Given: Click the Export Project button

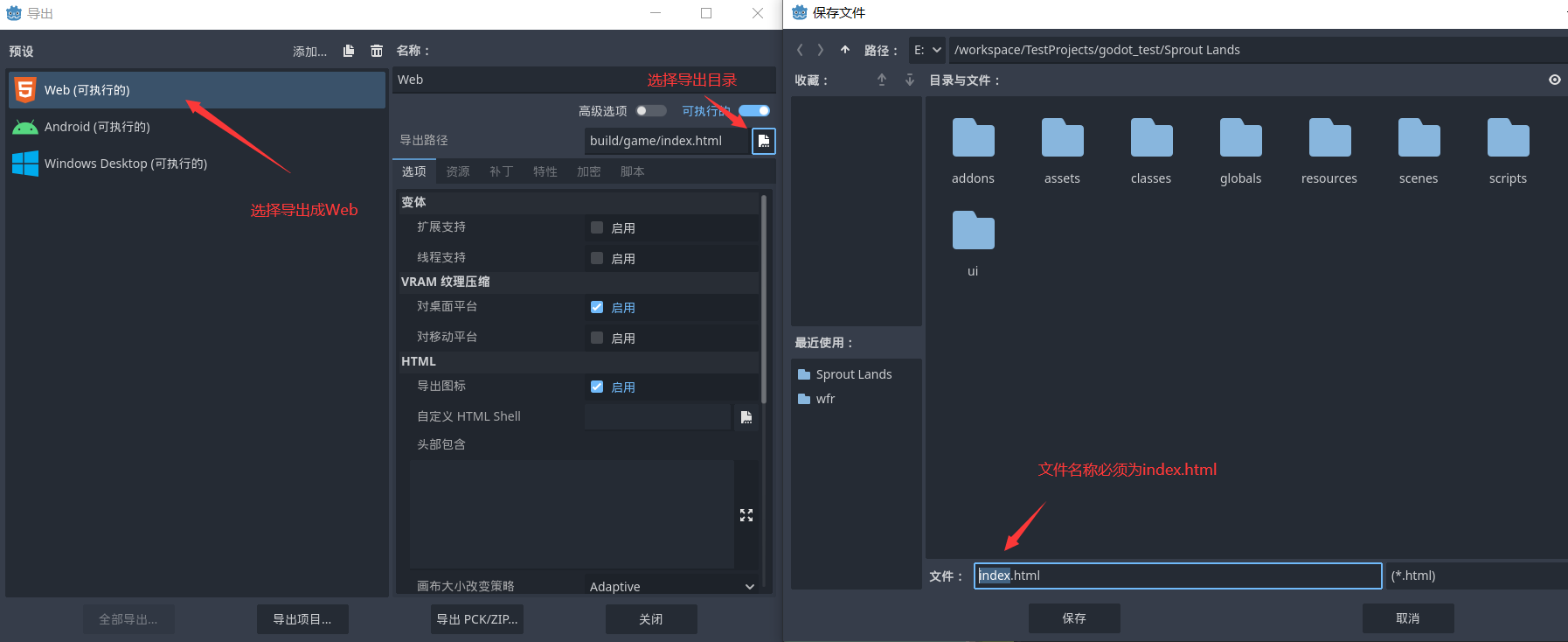Looking at the screenshot, I should (x=302, y=619).
